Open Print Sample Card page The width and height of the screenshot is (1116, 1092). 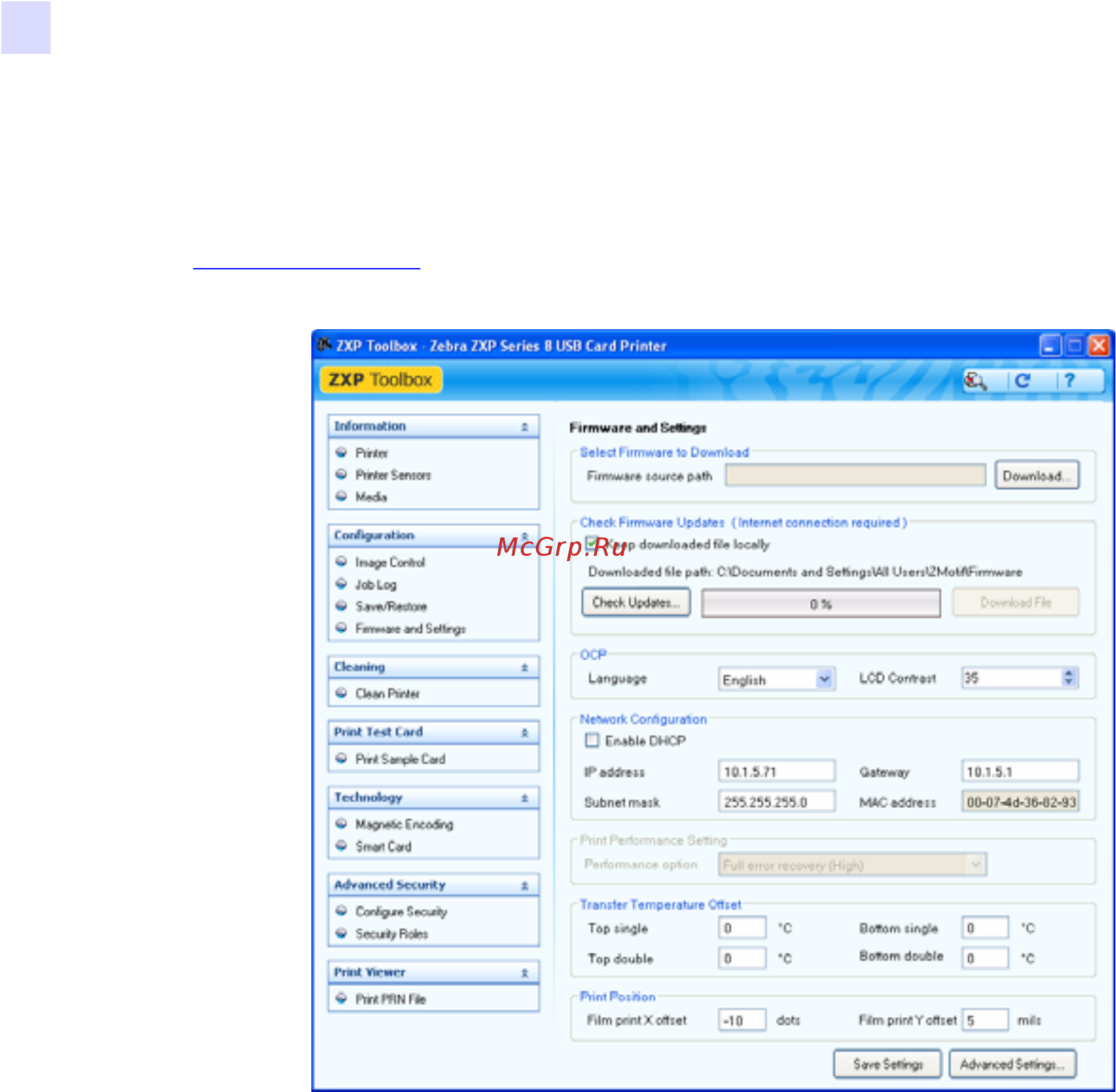coord(400,759)
